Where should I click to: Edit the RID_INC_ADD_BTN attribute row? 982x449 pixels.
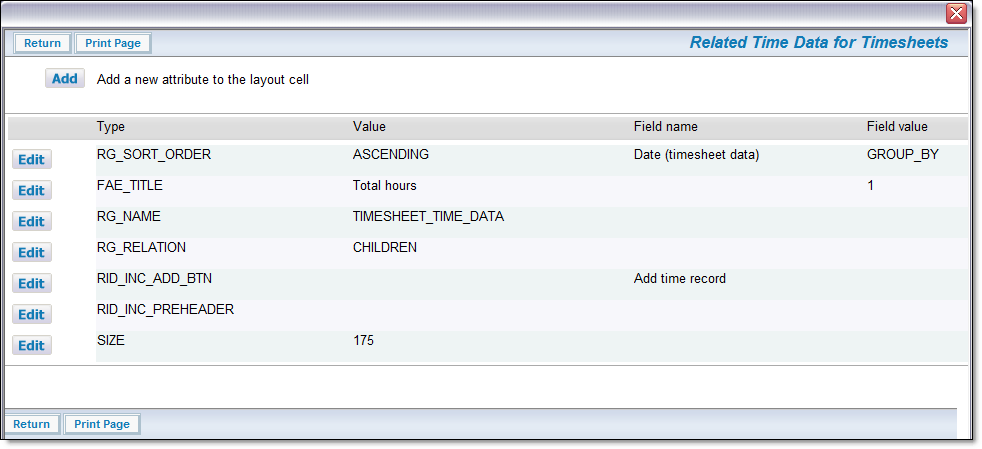tap(31, 284)
